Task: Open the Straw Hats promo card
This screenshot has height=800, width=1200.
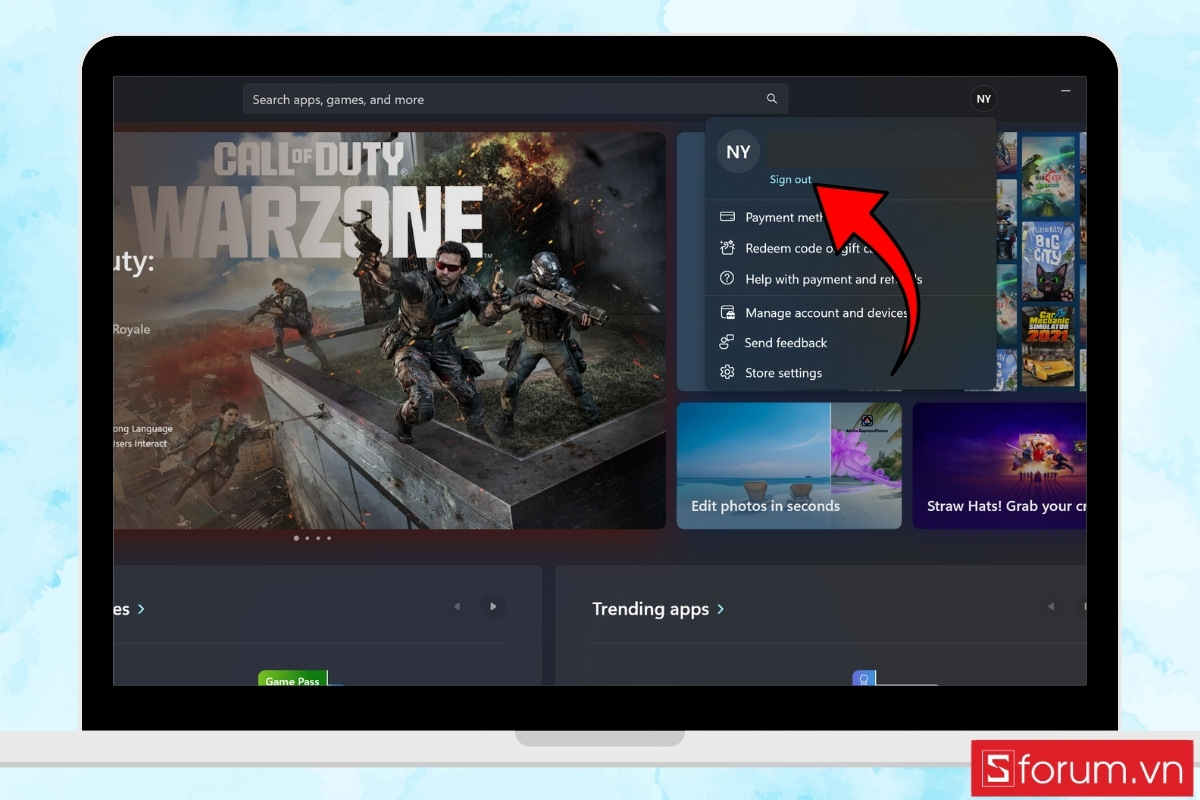Action: pos(999,465)
